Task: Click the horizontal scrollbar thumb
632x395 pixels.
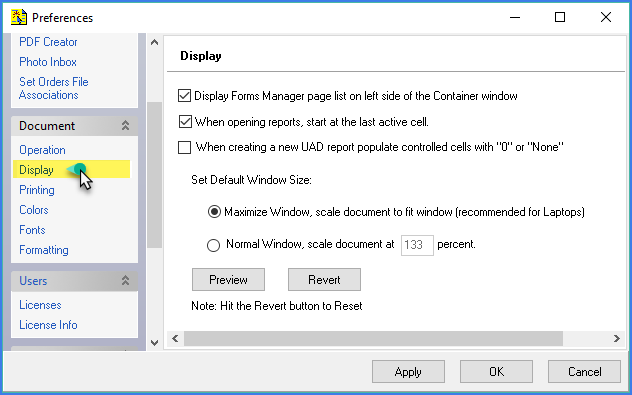Action: click(x=373, y=338)
